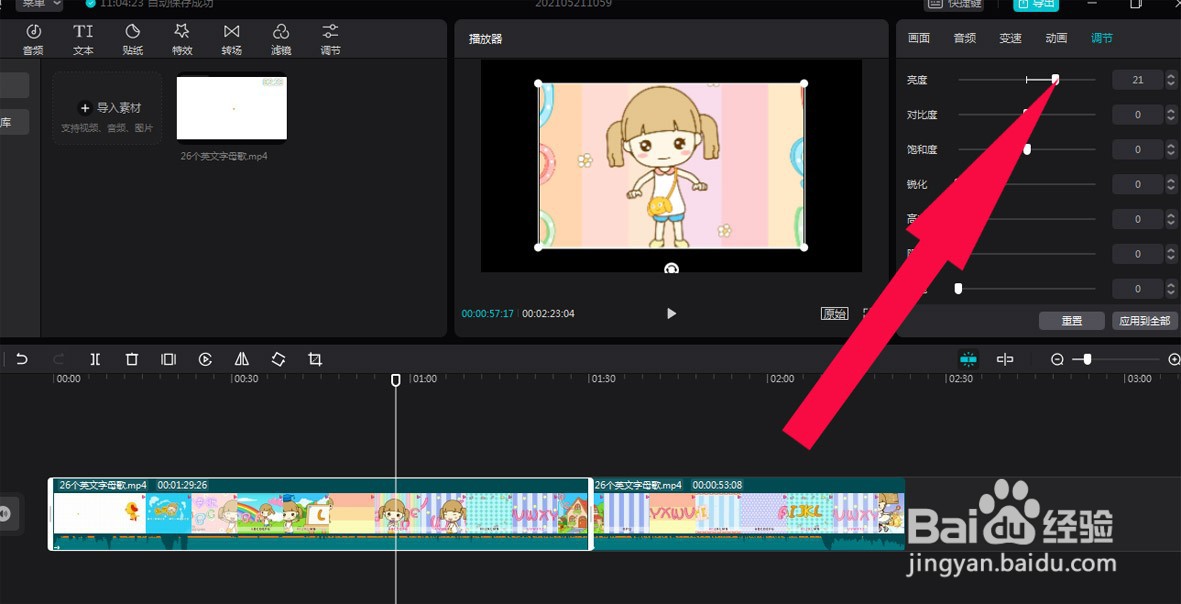The image size is (1181, 604).
Task: Apply freeze frame to the selected clip
Action: (x=168, y=360)
